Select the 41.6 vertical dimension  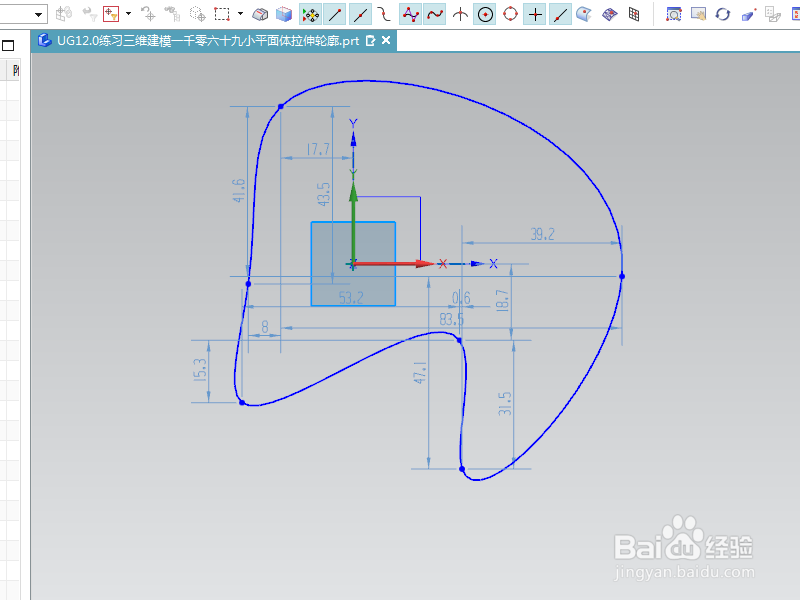[x=239, y=191]
